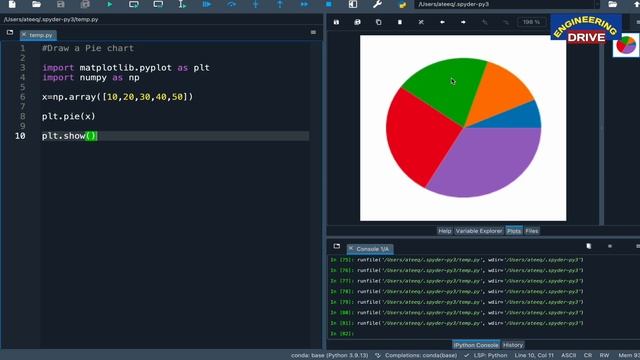Click LSP Python status item
The image size is (640, 360).
pos(486,356)
